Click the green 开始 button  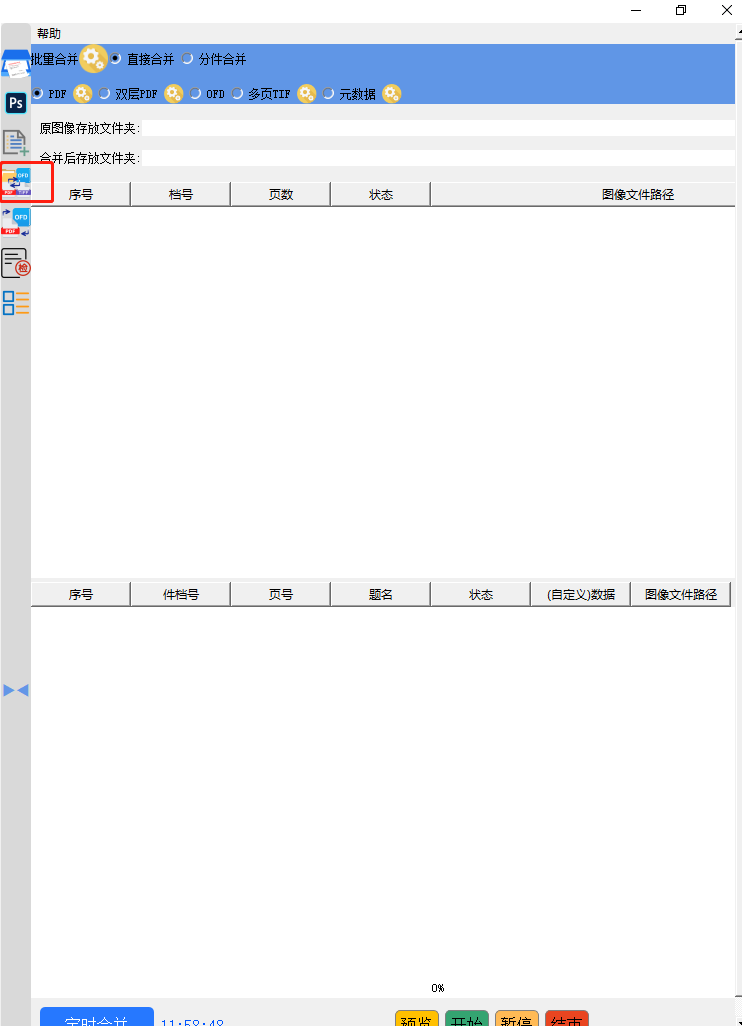point(466,1020)
